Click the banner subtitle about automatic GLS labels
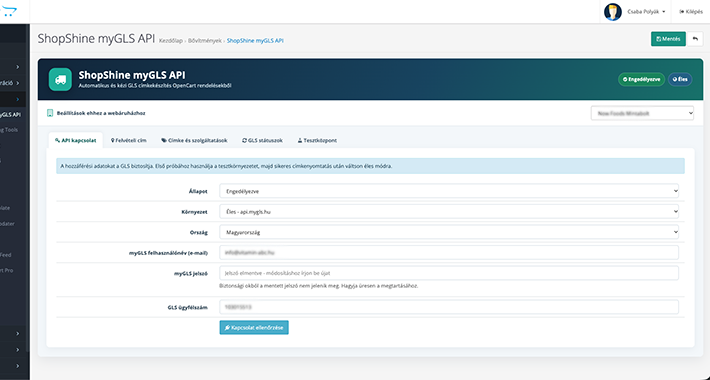Viewport: 710px width, 380px height. 155,86
